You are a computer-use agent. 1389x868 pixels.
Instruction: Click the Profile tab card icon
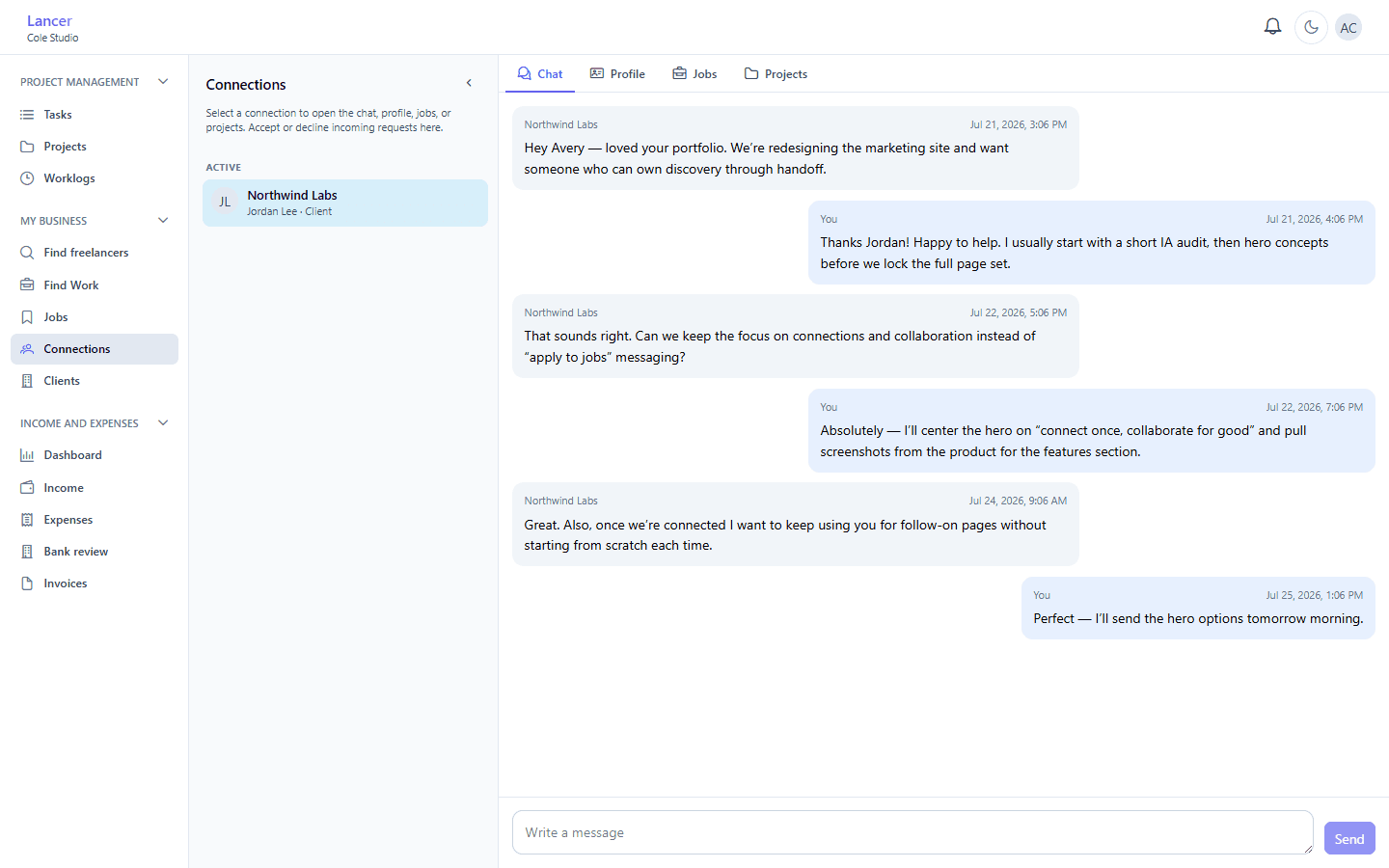[597, 73]
